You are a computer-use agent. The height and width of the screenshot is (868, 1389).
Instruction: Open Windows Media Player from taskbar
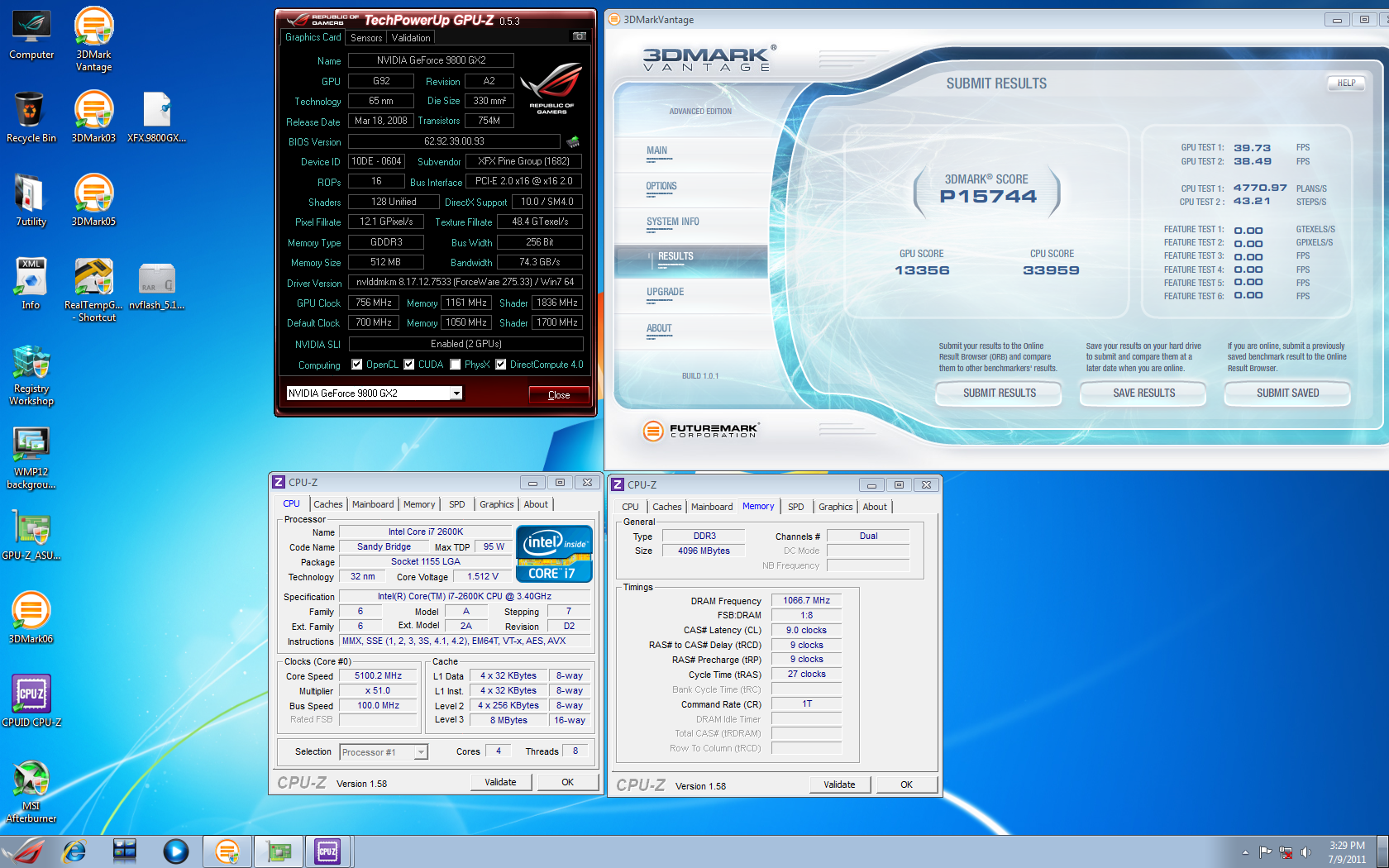pos(175,851)
